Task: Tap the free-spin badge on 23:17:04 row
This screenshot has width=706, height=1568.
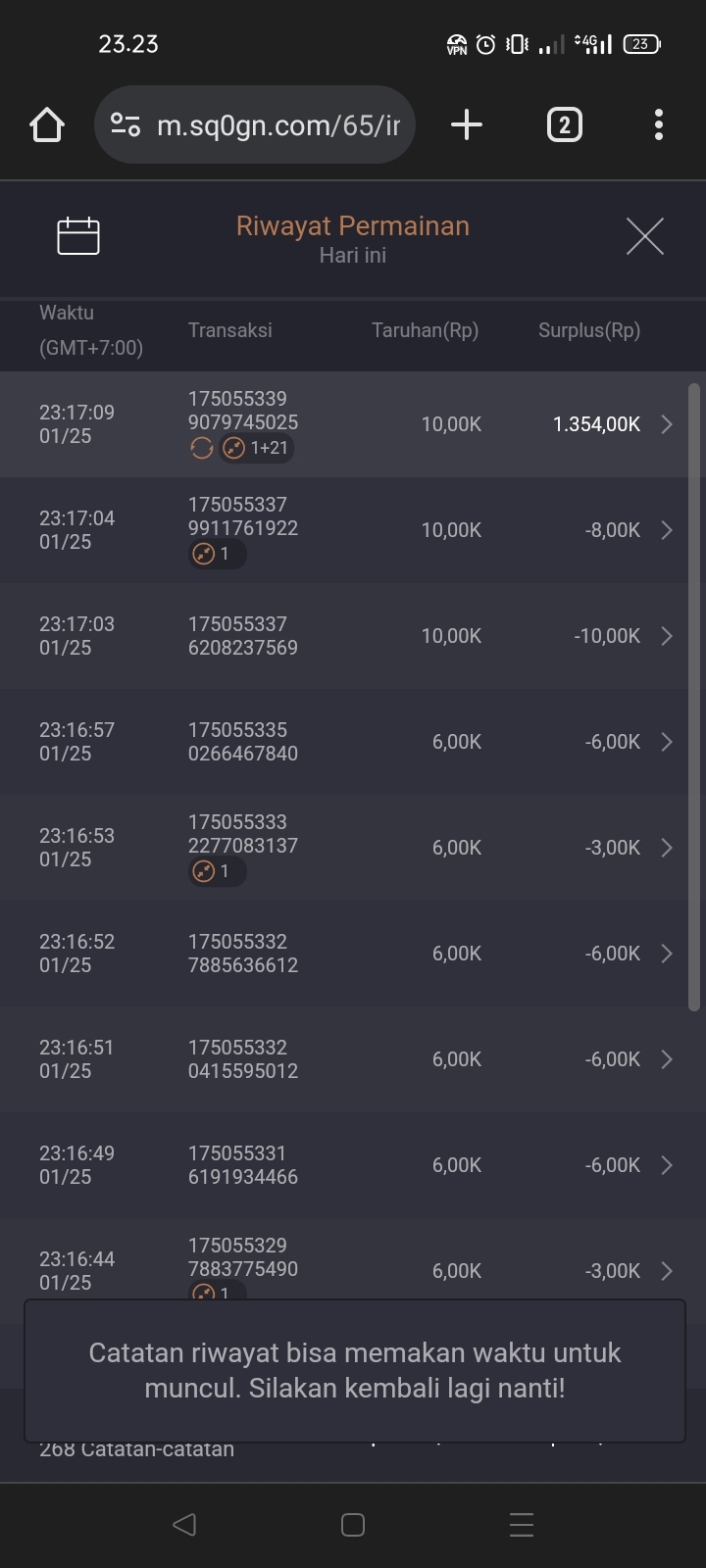Action: coord(216,555)
